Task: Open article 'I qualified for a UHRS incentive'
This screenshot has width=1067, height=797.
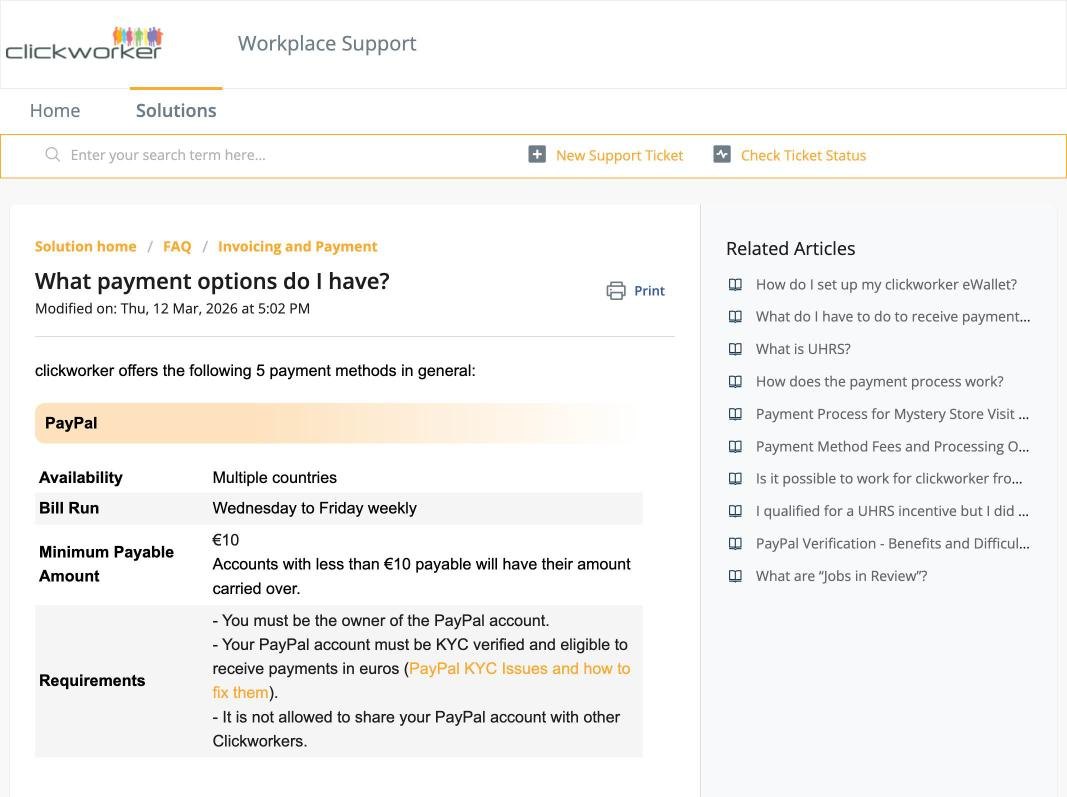Action: (x=892, y=511)
